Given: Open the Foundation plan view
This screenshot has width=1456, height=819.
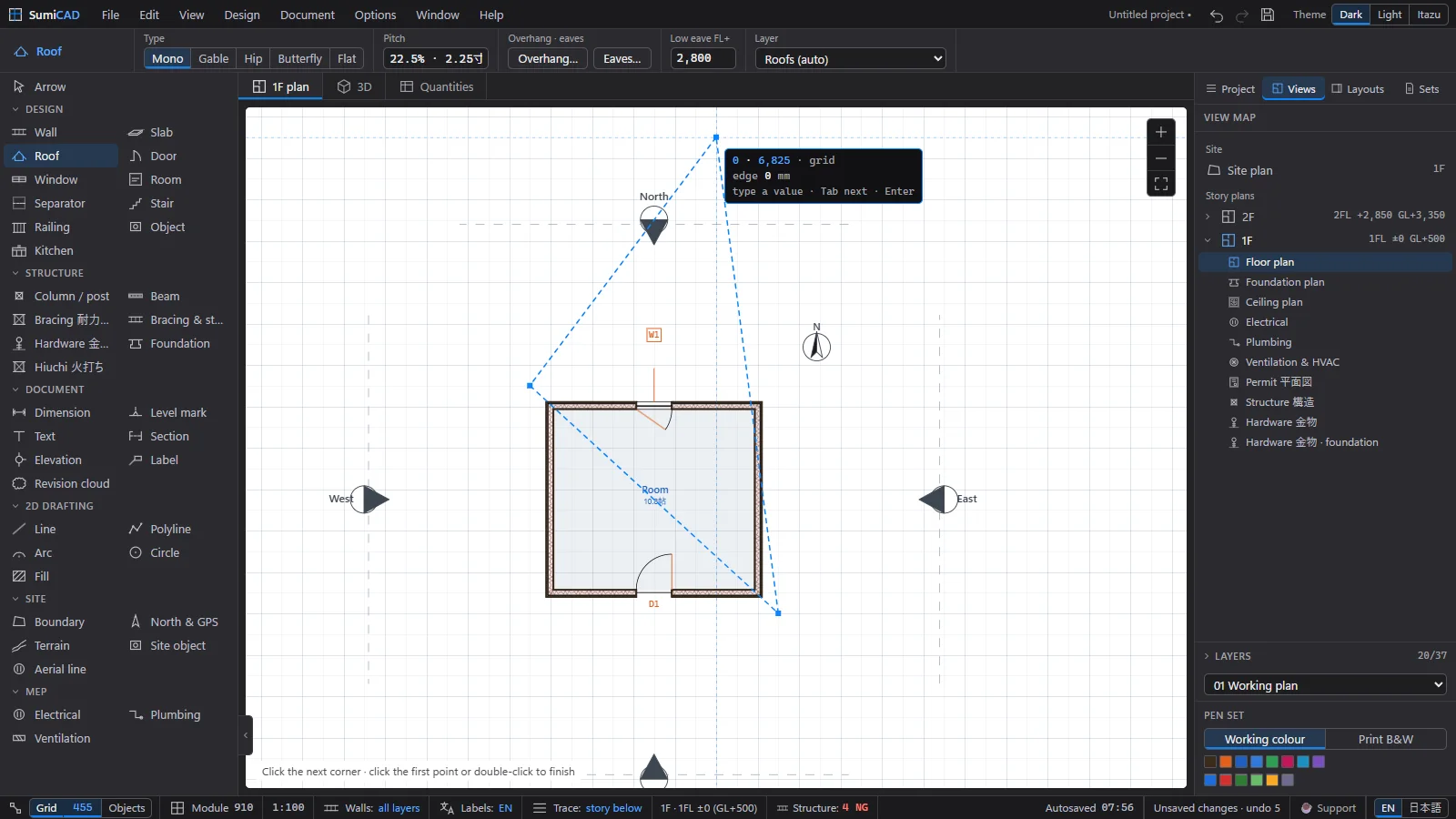Looking at the screenshot, I should click(x=1285, y=282).
